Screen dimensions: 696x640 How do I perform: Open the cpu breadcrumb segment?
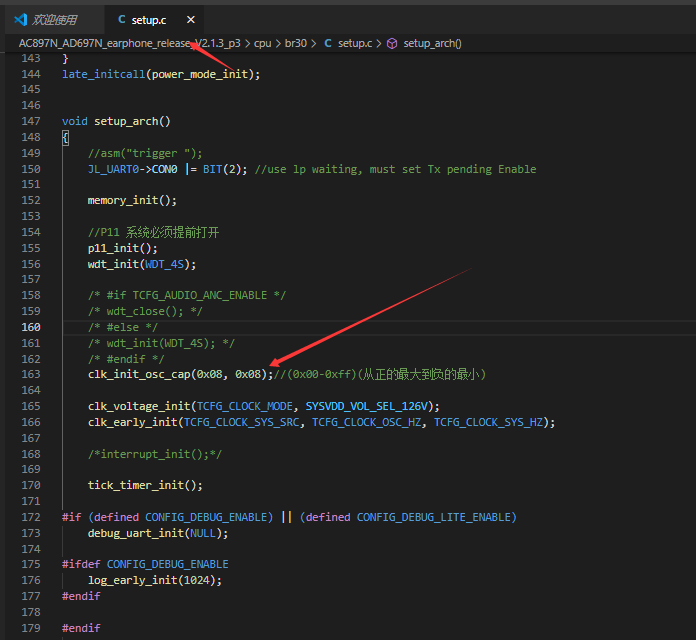click(262, 43)
